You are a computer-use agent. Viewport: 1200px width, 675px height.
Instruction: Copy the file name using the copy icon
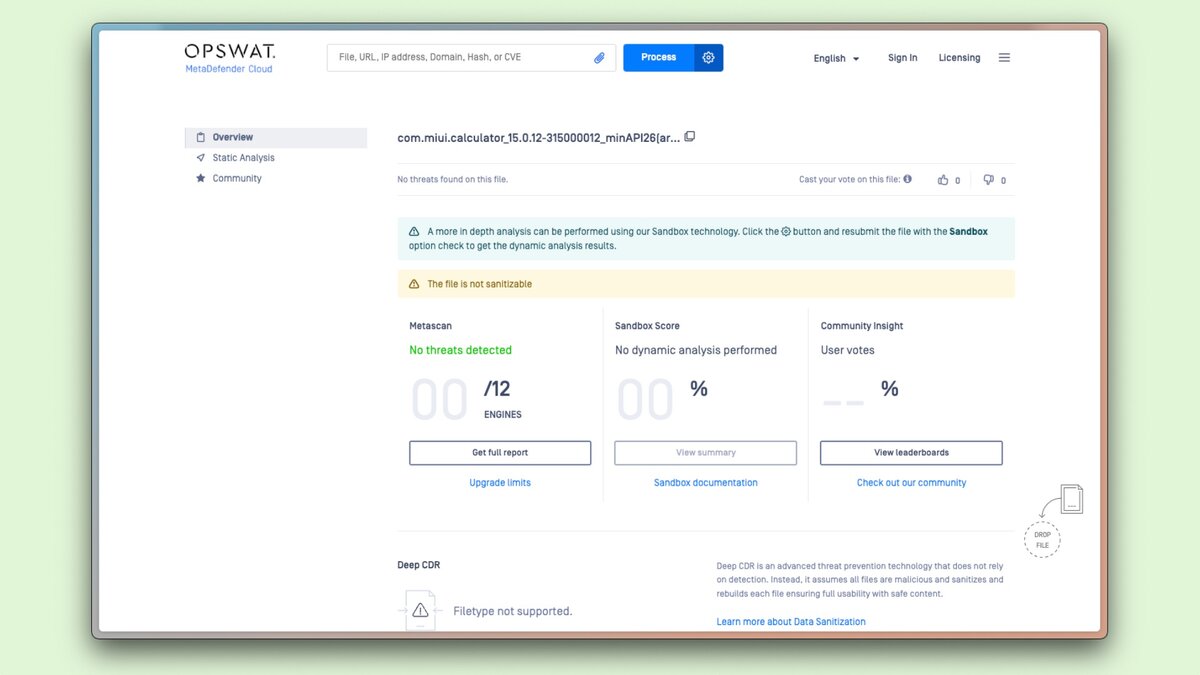(689, 137)
